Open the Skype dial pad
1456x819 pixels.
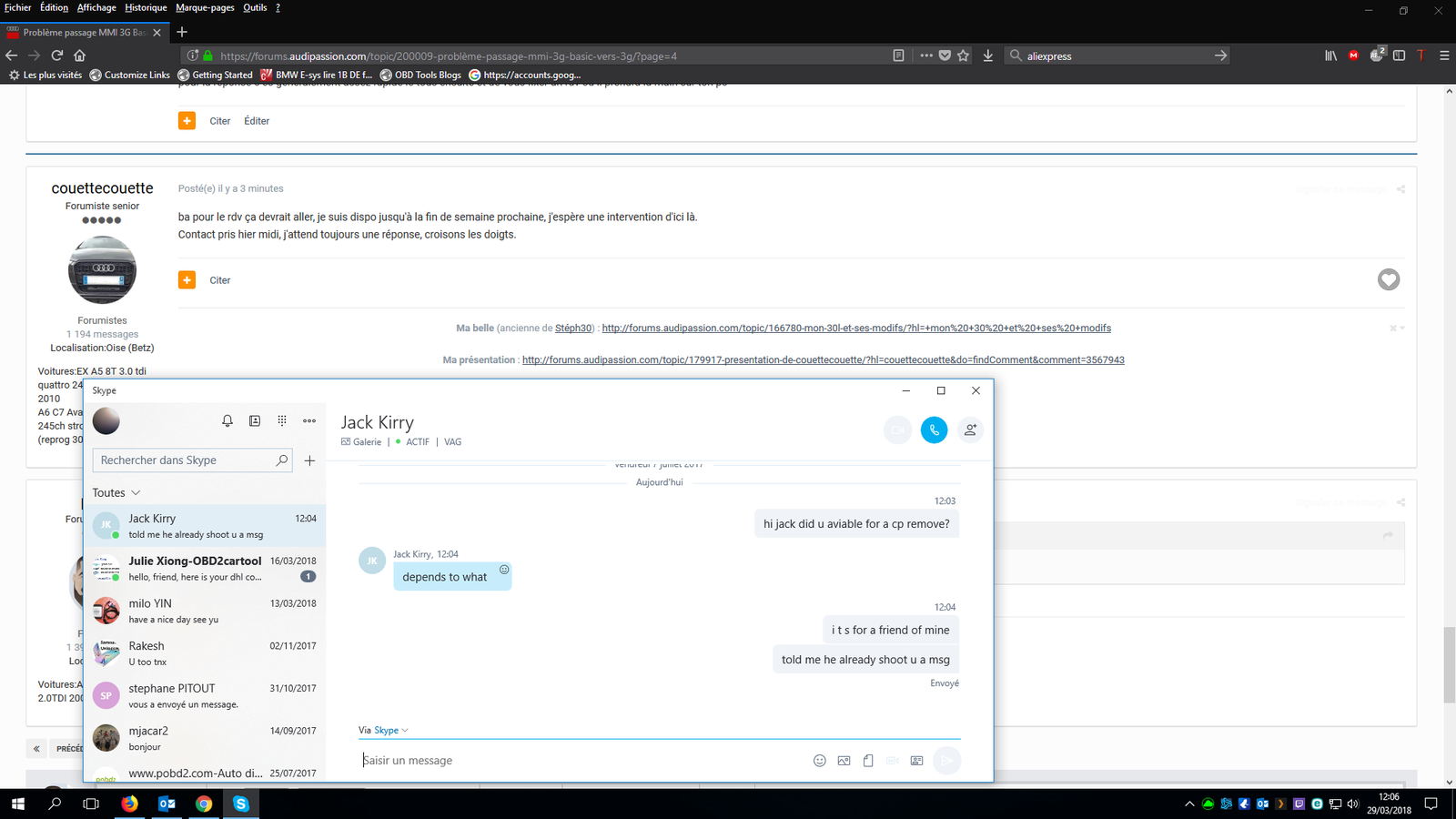[282, 420]
